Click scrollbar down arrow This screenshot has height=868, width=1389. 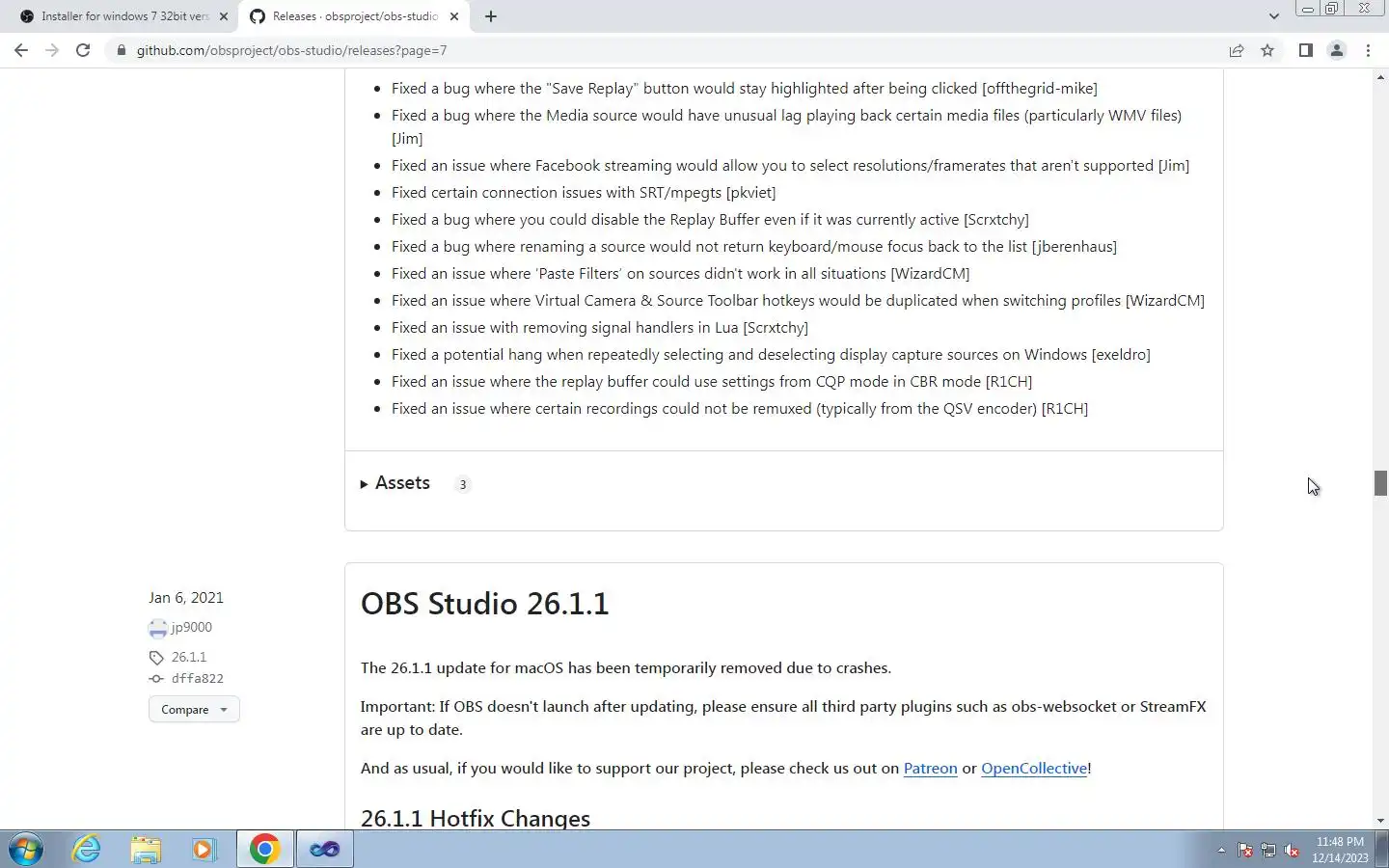tap(1380, 821)
